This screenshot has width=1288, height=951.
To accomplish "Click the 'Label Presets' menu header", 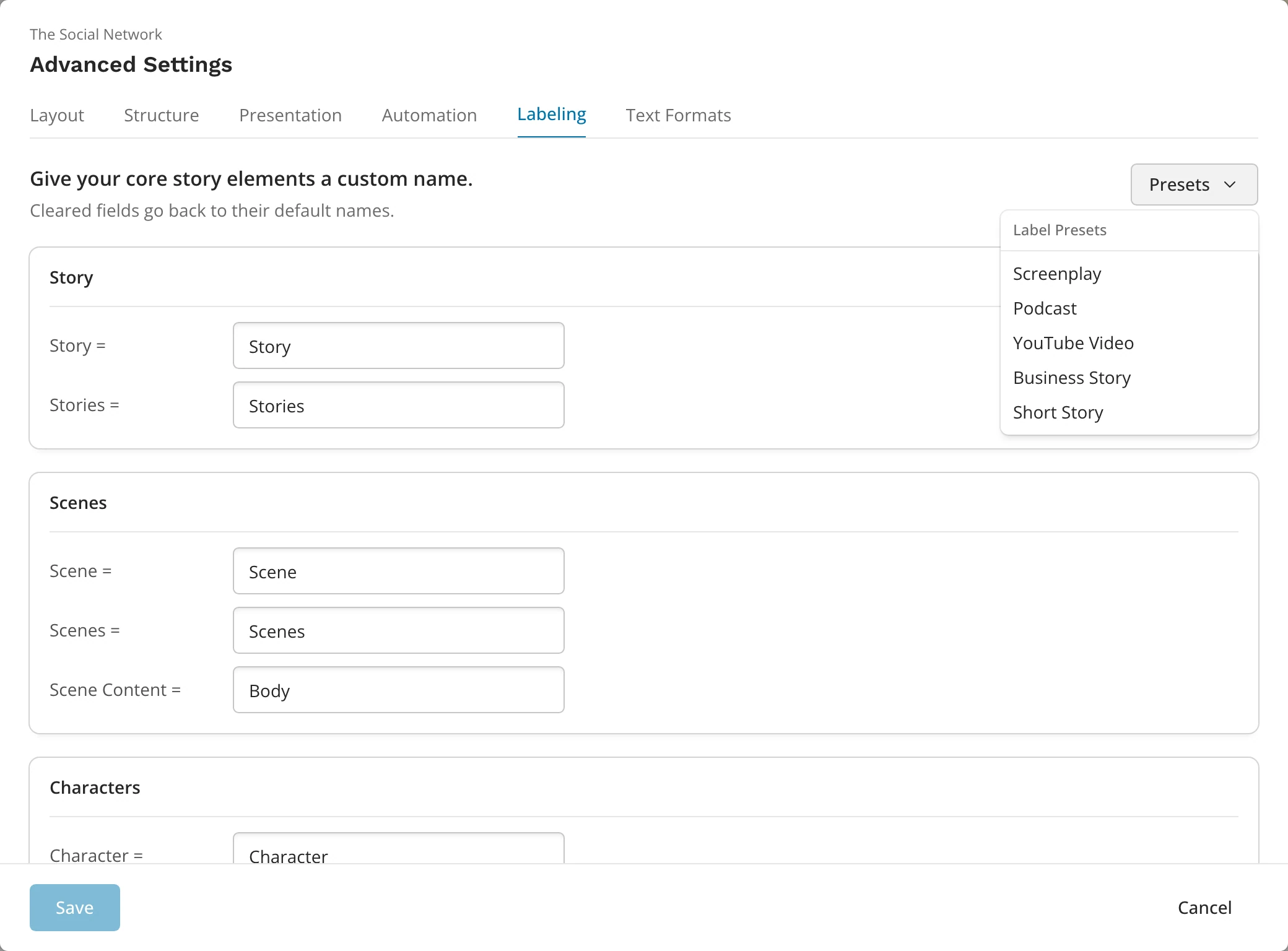I will [1060, 230].
